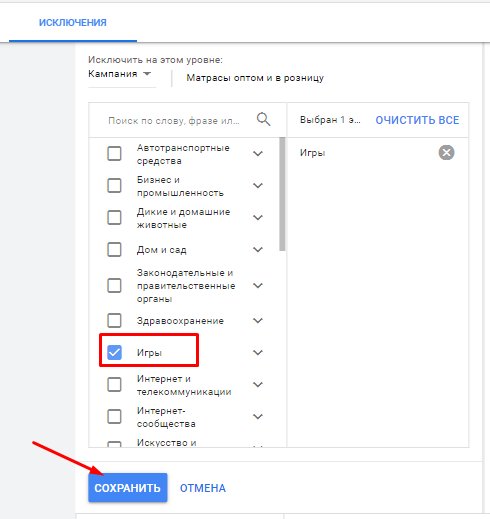Click the Здравоохранение label
This screenshot has width=490, height=519.
180,321
